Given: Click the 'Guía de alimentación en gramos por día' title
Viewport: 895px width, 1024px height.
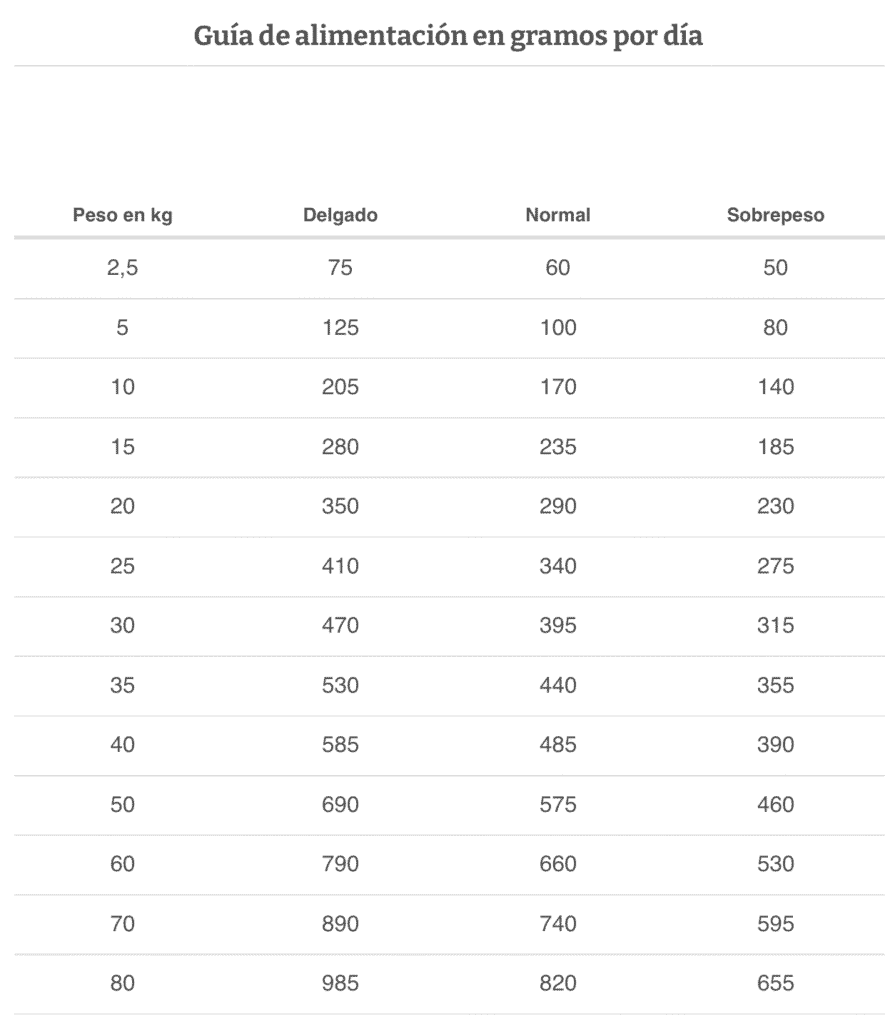Looking at the screenshot, I should (x=448, y=36).
